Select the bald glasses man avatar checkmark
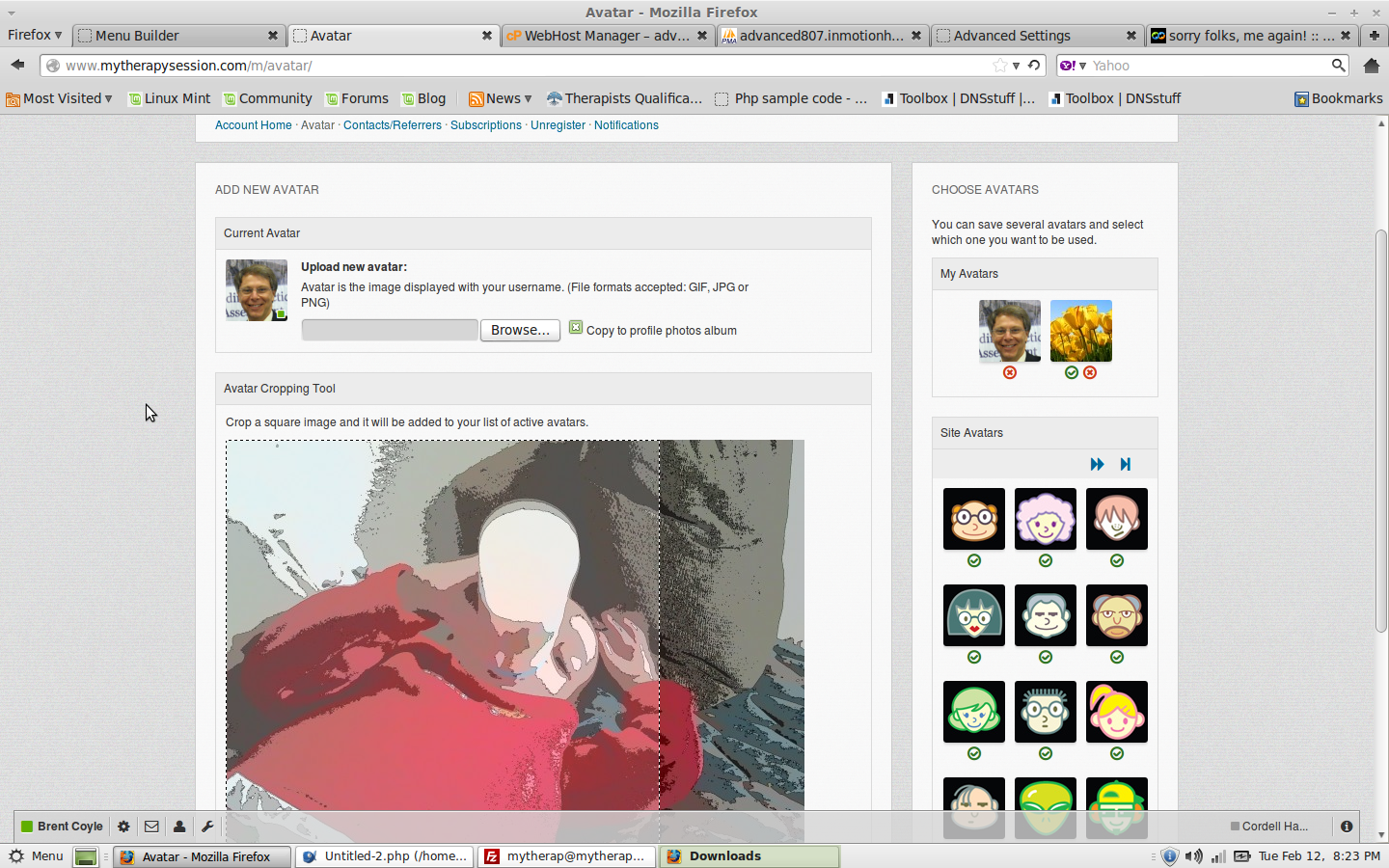Image resolution: width=1389 pixels, height=868 pixels. tap(974, 561)
